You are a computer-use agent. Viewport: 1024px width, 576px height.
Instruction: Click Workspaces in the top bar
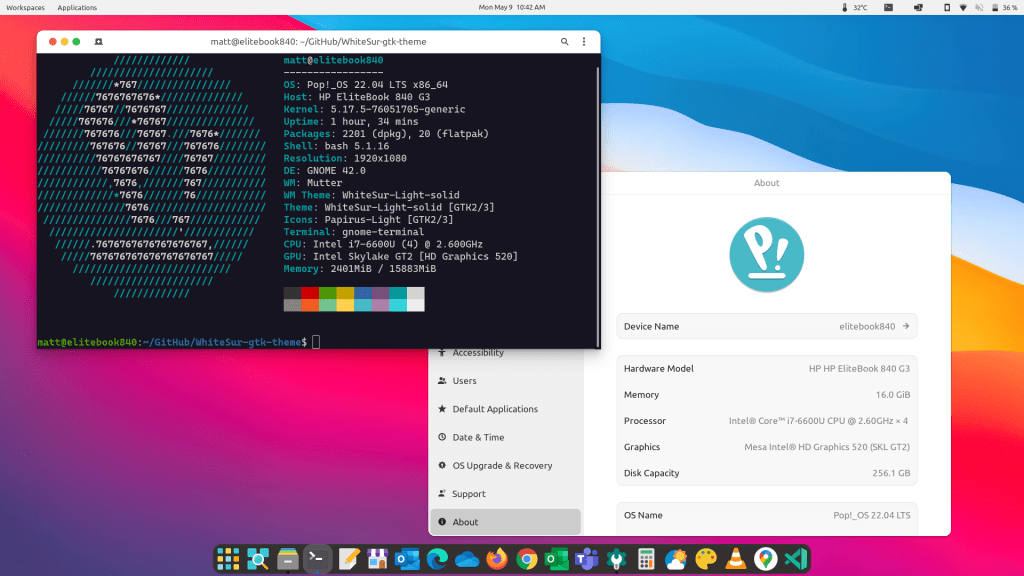[25, 7]
